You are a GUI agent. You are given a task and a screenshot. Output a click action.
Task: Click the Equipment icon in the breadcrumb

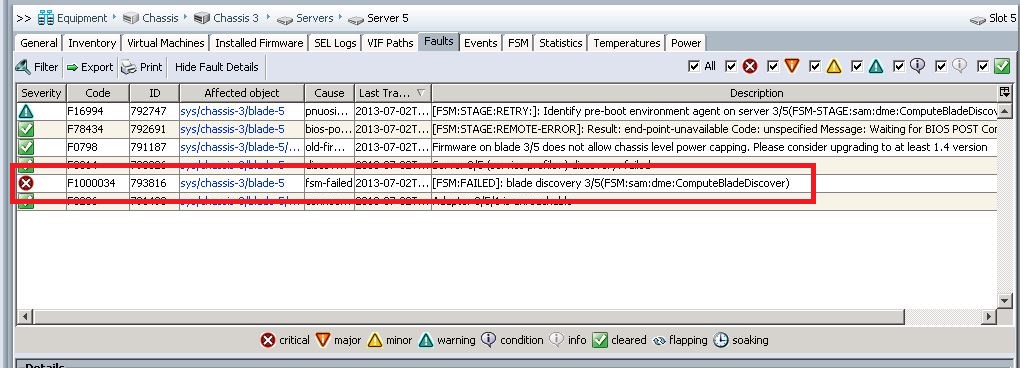(46, 18)
